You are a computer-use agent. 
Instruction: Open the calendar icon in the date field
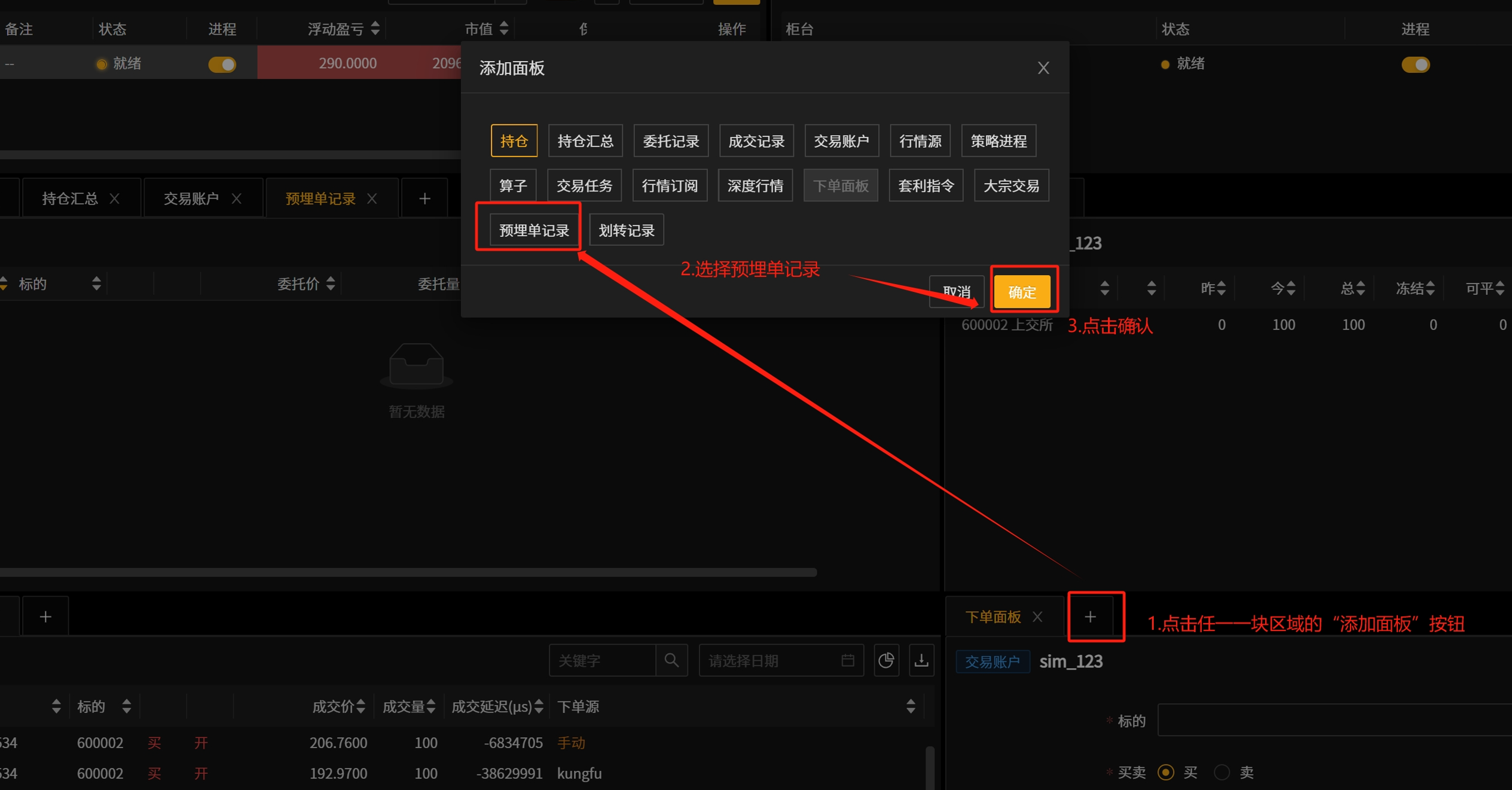[847, 660]
